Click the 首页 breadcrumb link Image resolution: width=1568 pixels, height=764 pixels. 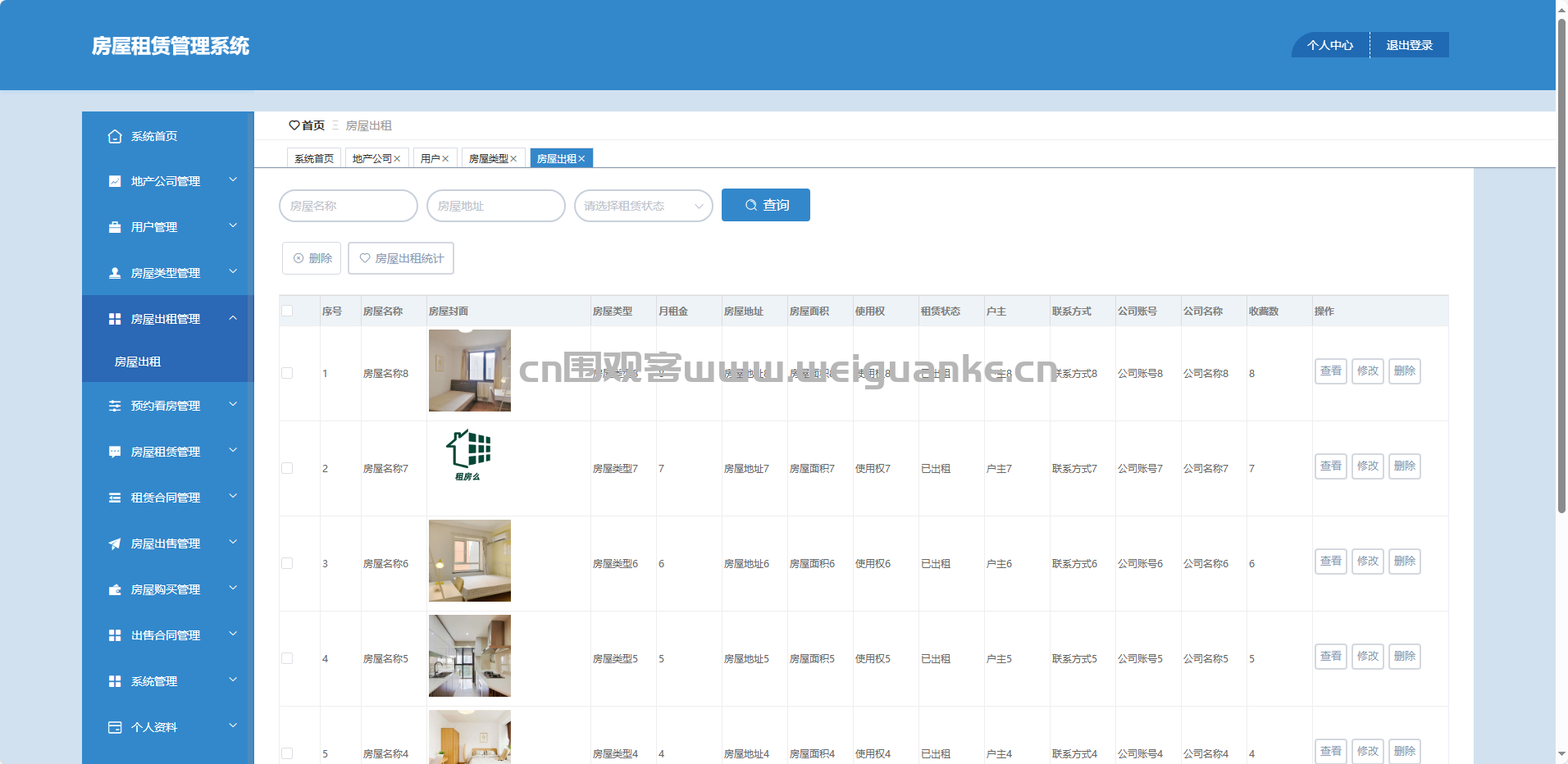coord(313,125)
